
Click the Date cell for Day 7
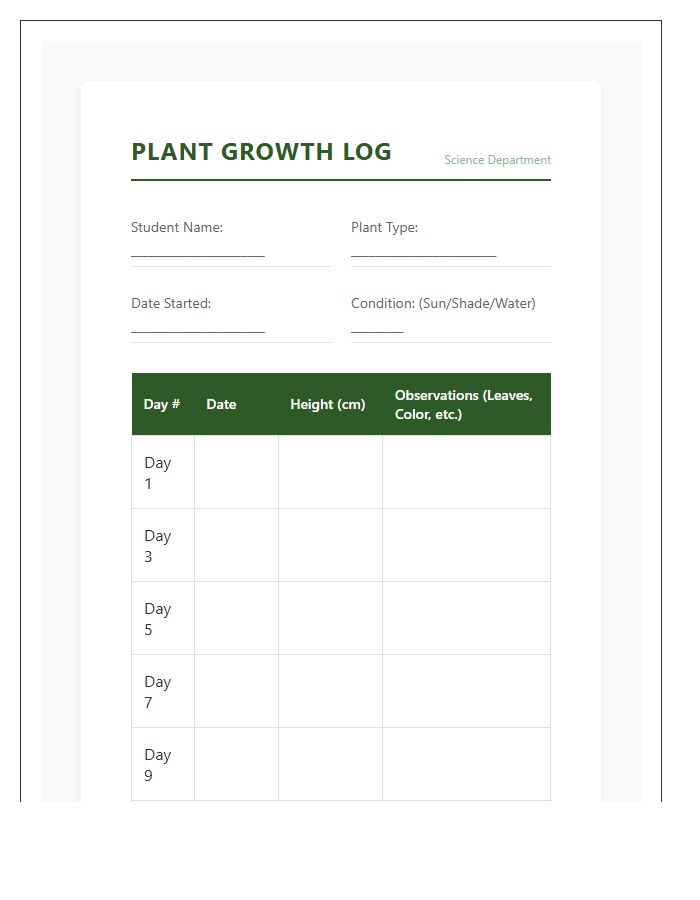click(236, 691)
